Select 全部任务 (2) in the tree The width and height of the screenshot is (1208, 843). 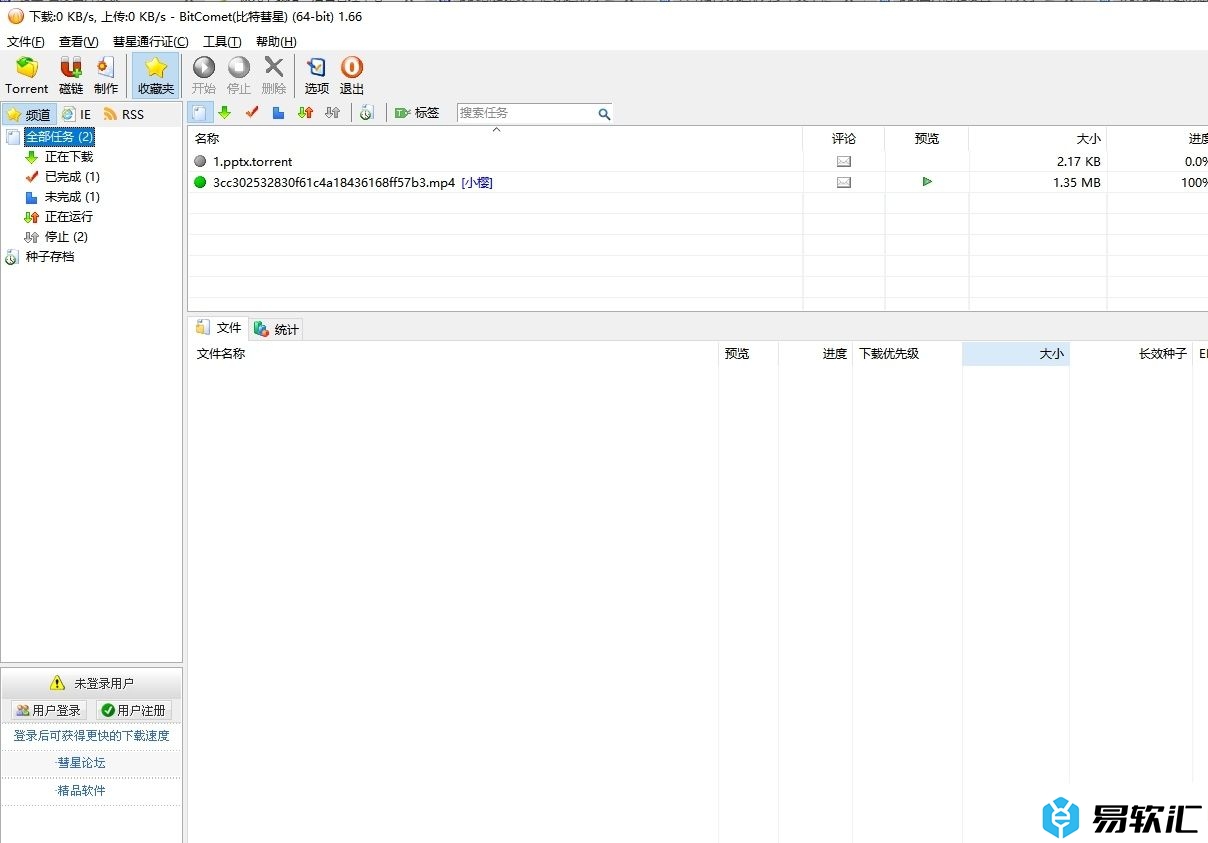[59, 136]
